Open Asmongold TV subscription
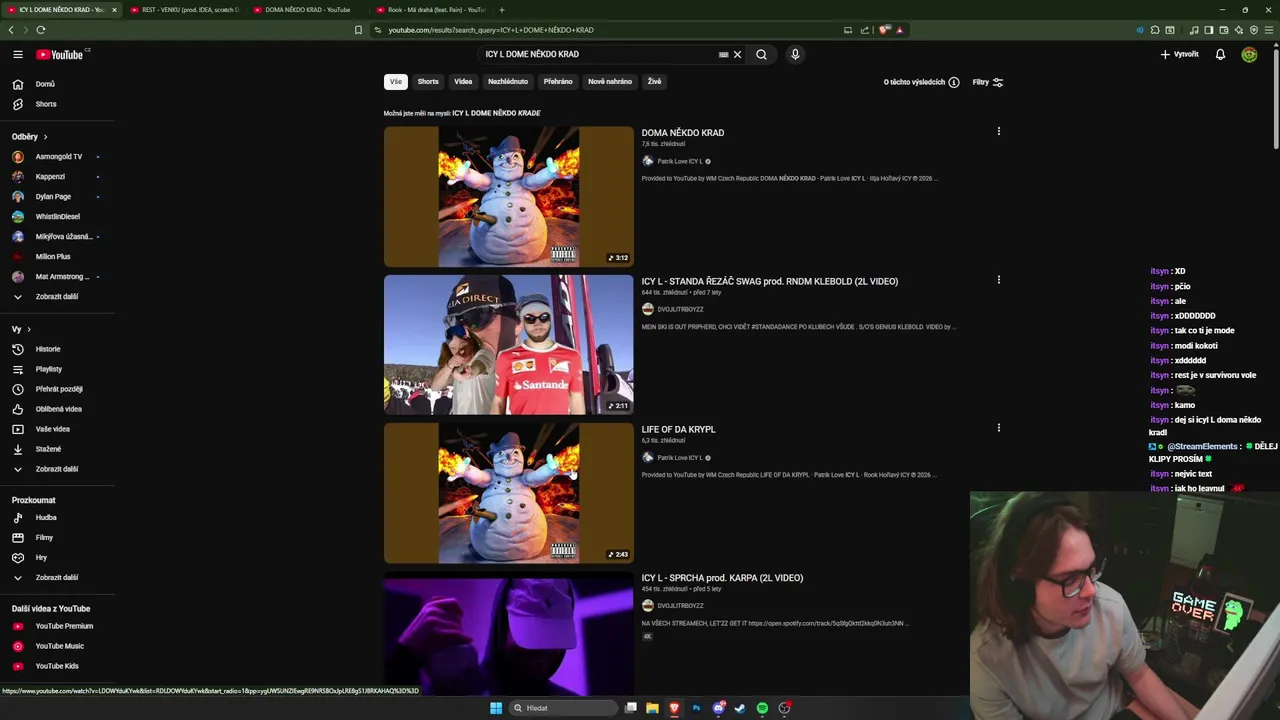The height and width of the screenshot is (720, 1280). click(58, 157)
